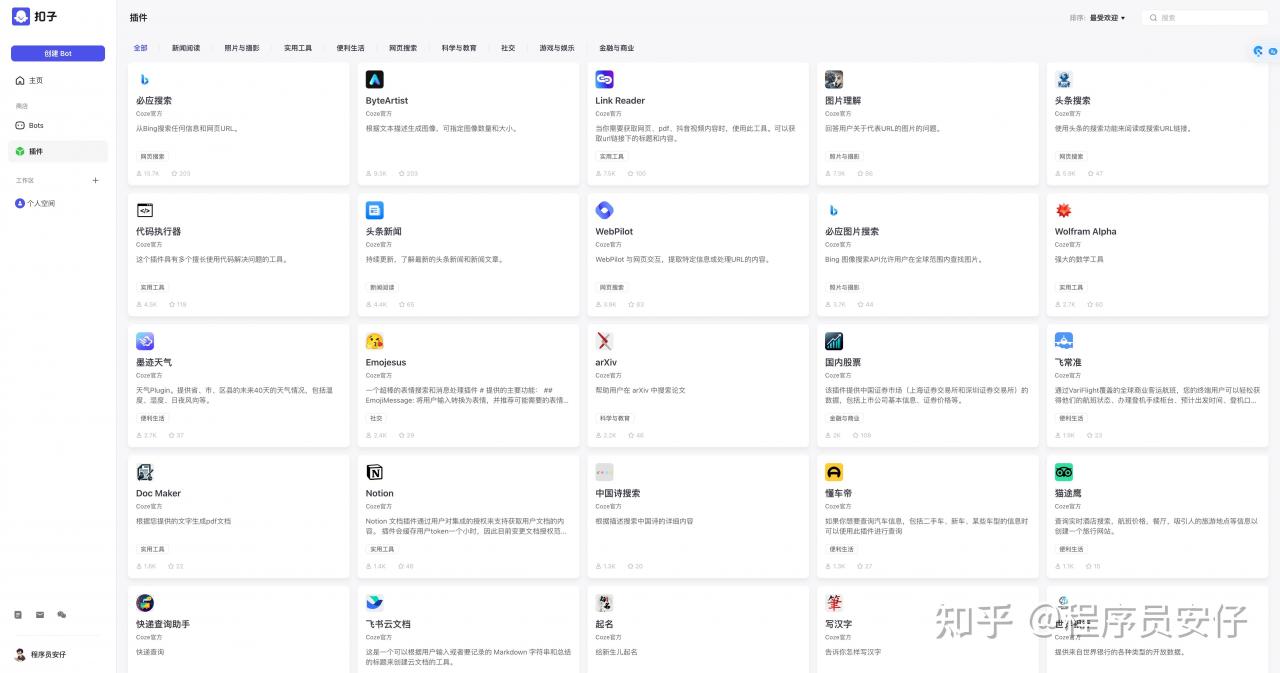Click the WebPilot plugin icon
Screen dimensions: 1280x673
(604, 210)
